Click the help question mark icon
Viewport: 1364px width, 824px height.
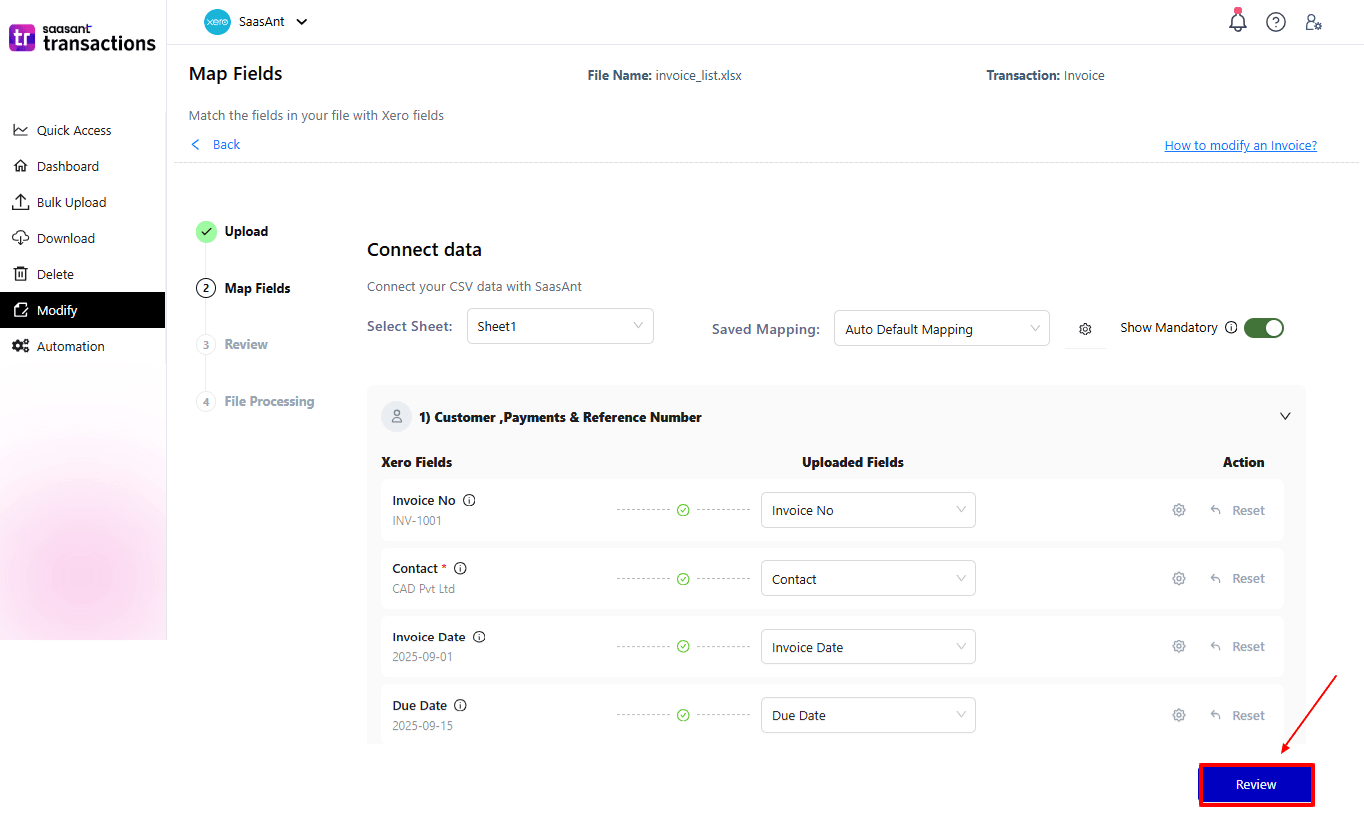[x=1276, y=22]
